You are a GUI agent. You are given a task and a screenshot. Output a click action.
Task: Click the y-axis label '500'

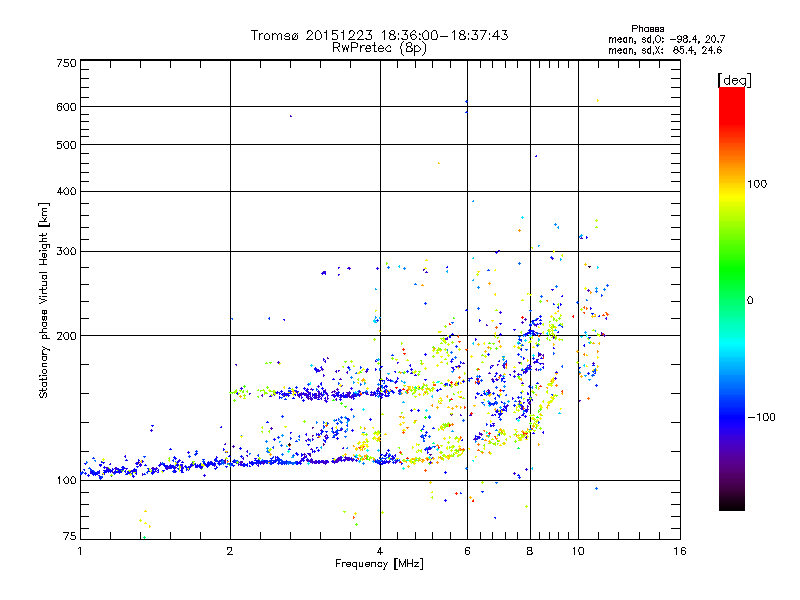(66, 145)
